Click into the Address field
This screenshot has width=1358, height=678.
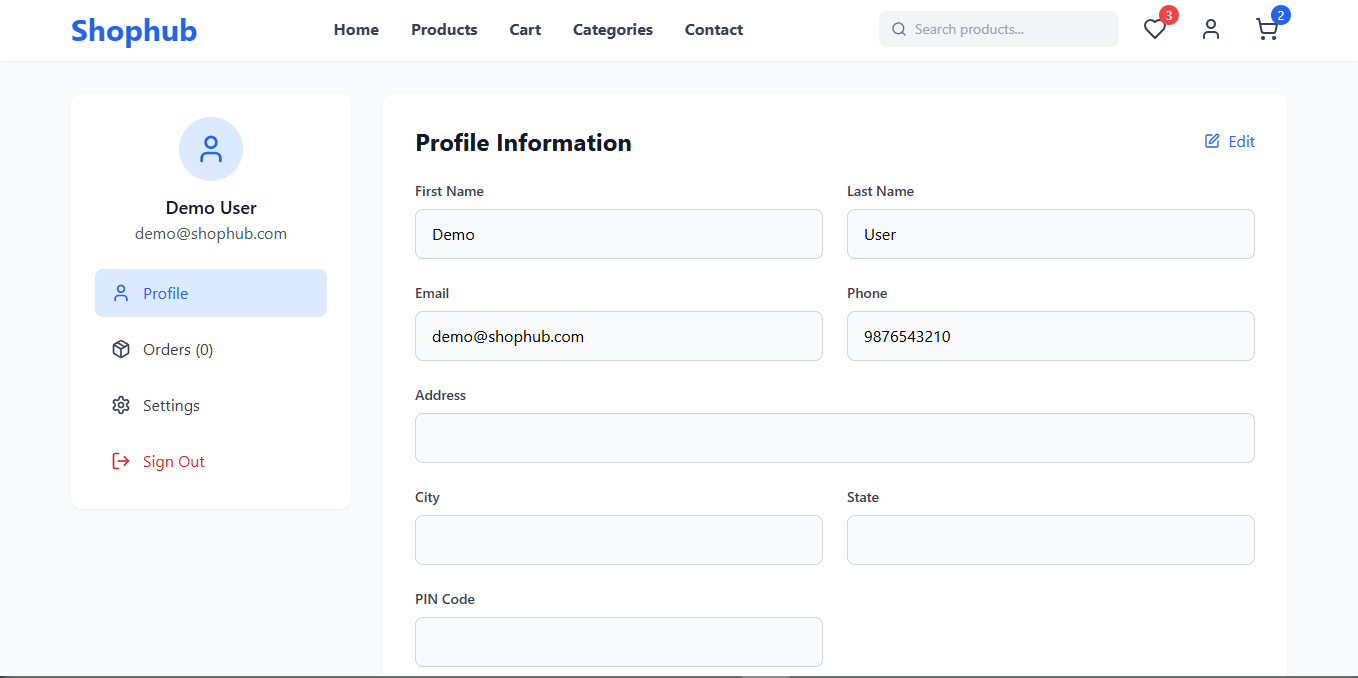point(834,438)
